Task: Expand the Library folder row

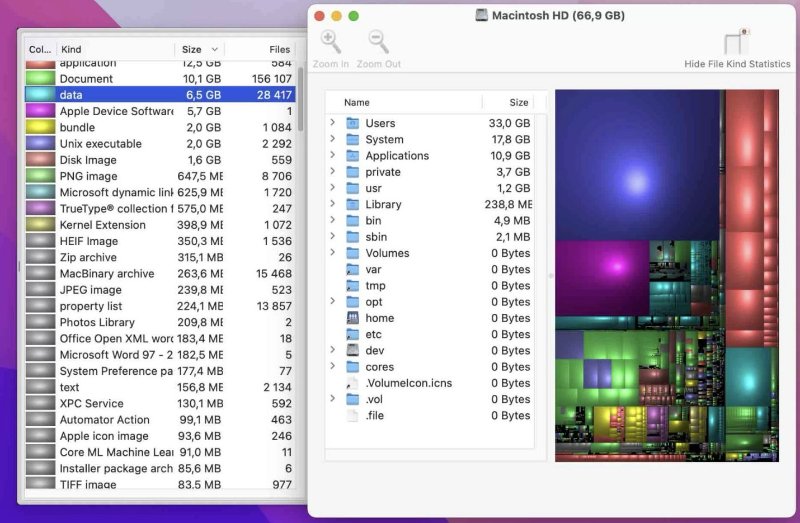Action: tap(333, 204)
